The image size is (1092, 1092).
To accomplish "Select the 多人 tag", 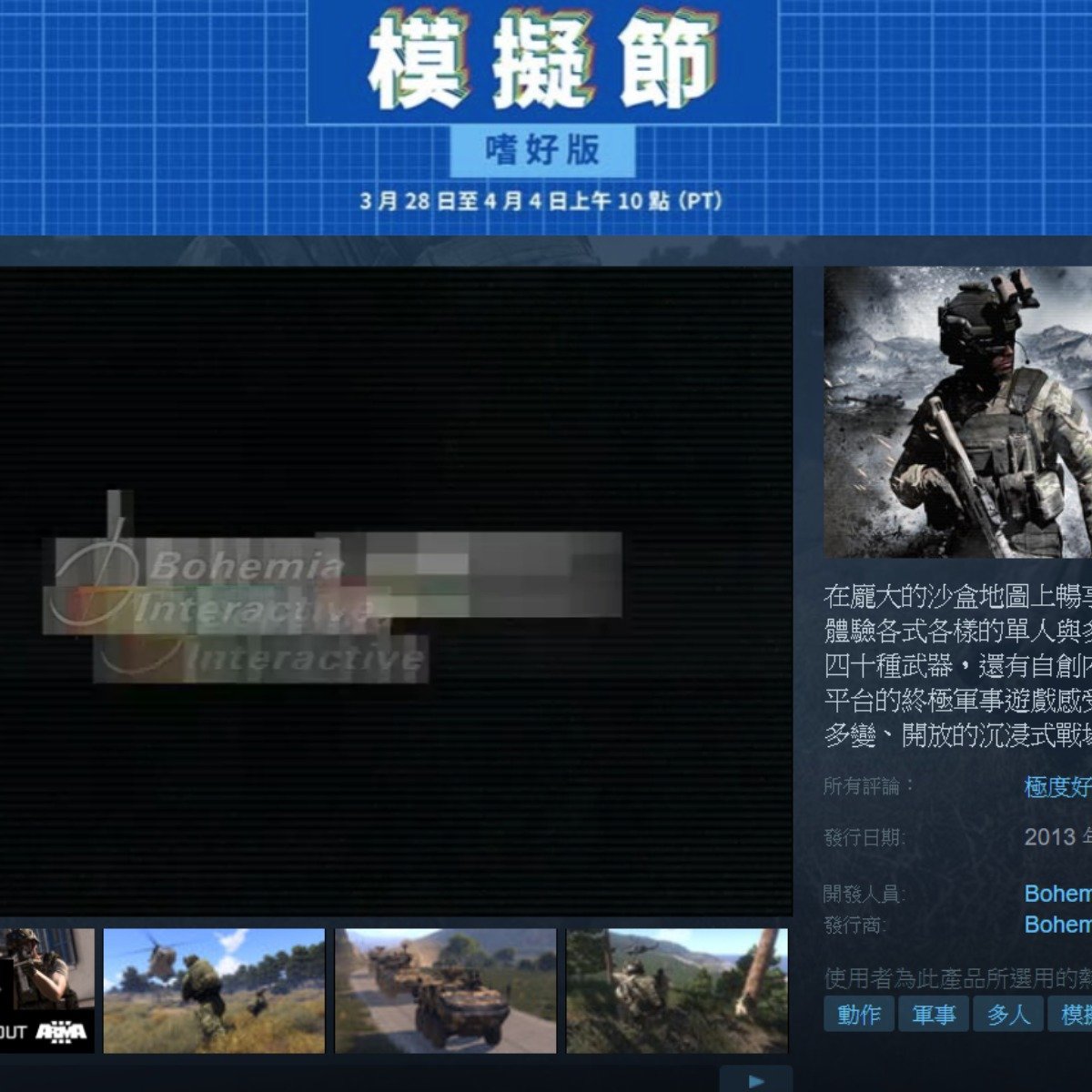I will (1008, 1014).
